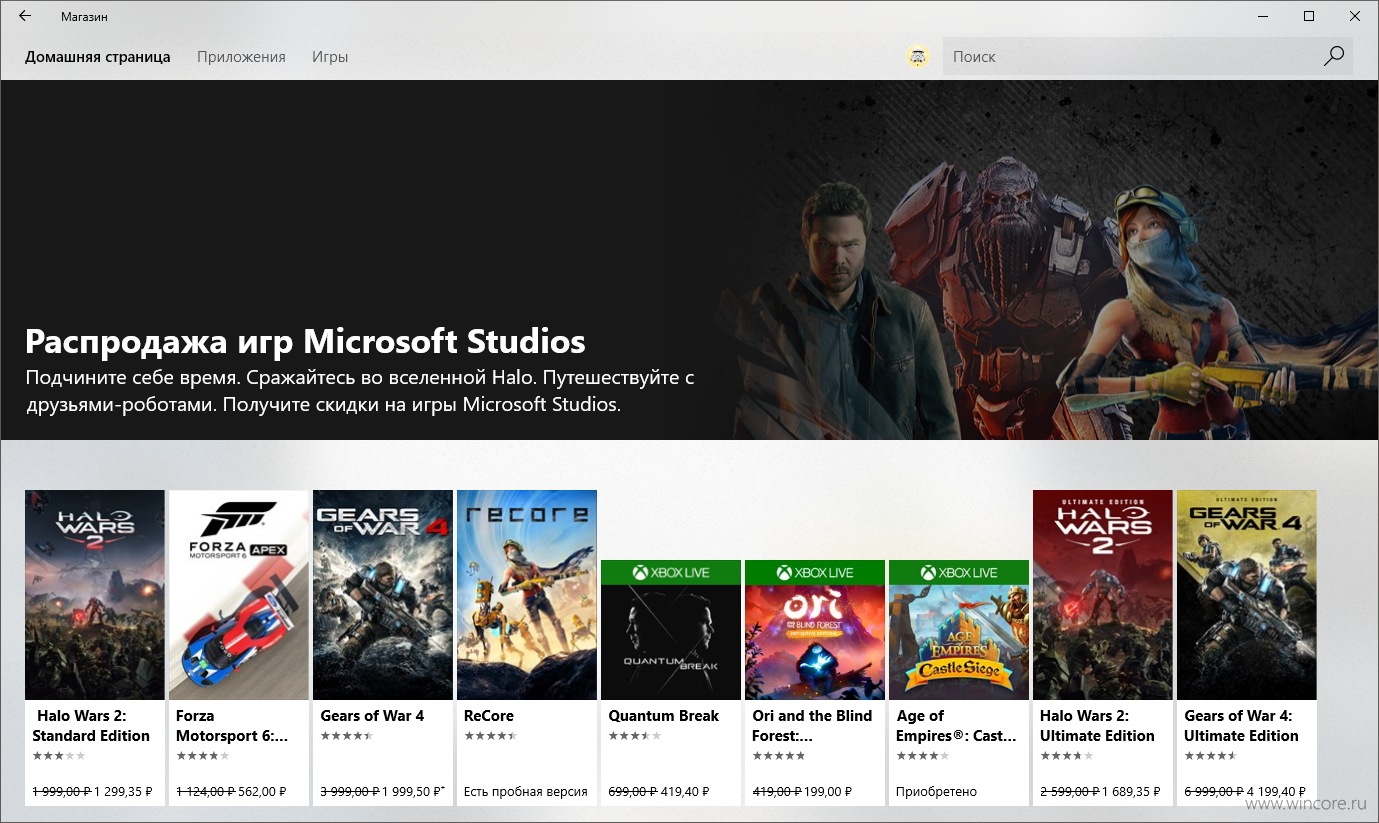Image resolution: width=1379 pixels, height=823 pixels.
Task: Click the Приобретено label
Action: tap(937, 791)
